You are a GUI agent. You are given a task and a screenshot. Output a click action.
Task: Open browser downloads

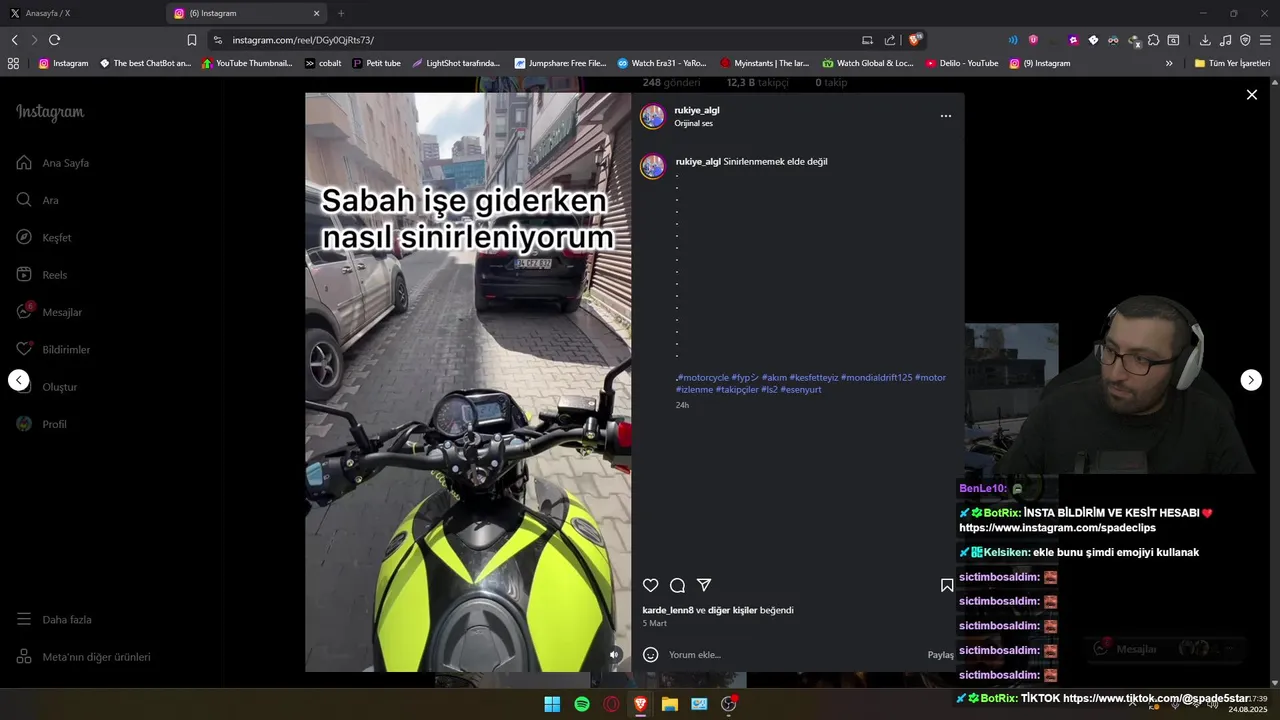coord(1205,40)
